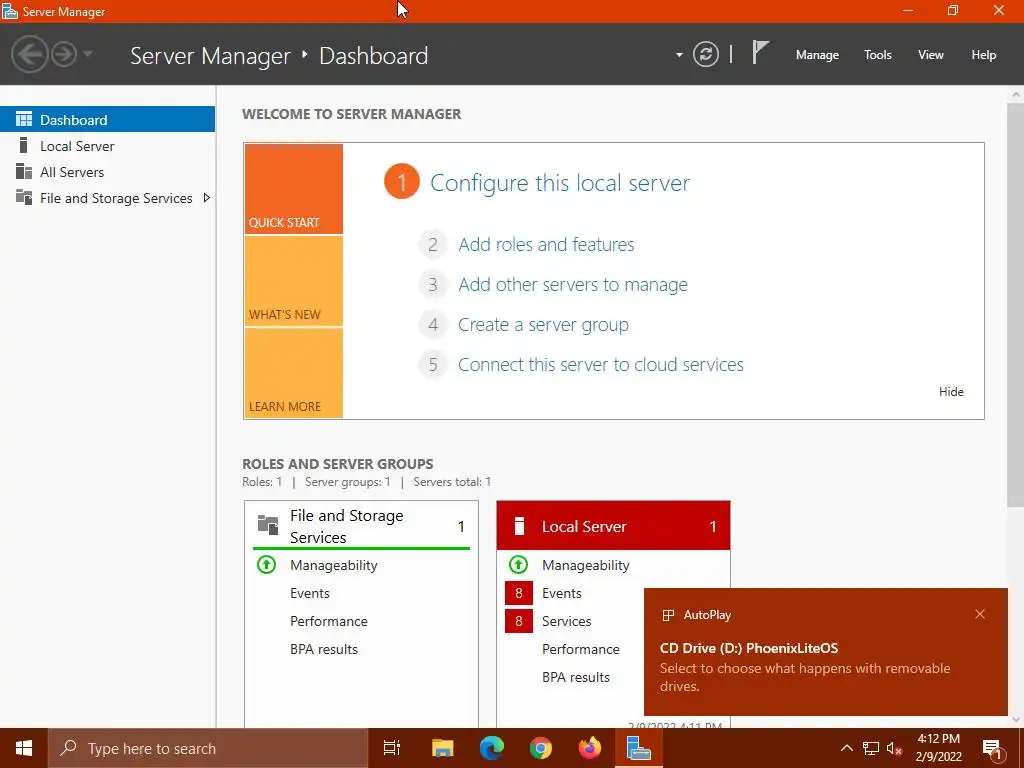
Task: Expand File and Storage Services arrow
Action: [206, 198]
